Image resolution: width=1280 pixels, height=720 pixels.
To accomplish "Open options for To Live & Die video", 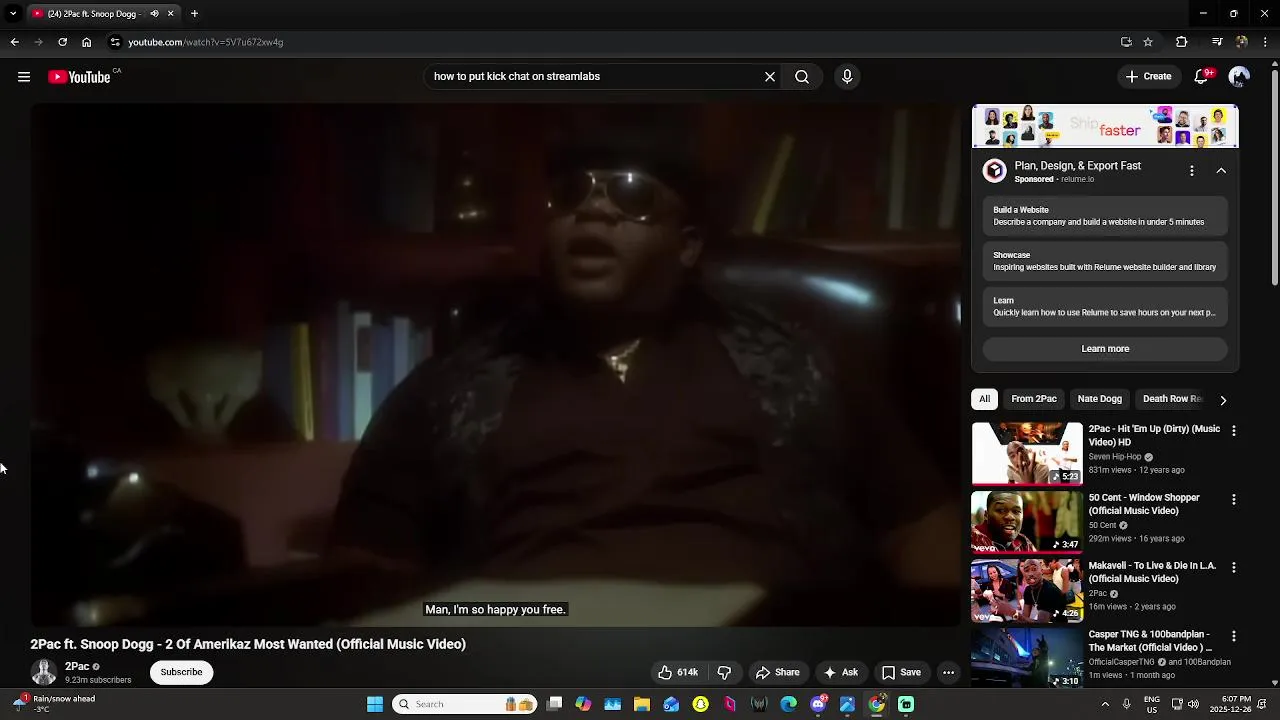I will (x=1234, y=567).
